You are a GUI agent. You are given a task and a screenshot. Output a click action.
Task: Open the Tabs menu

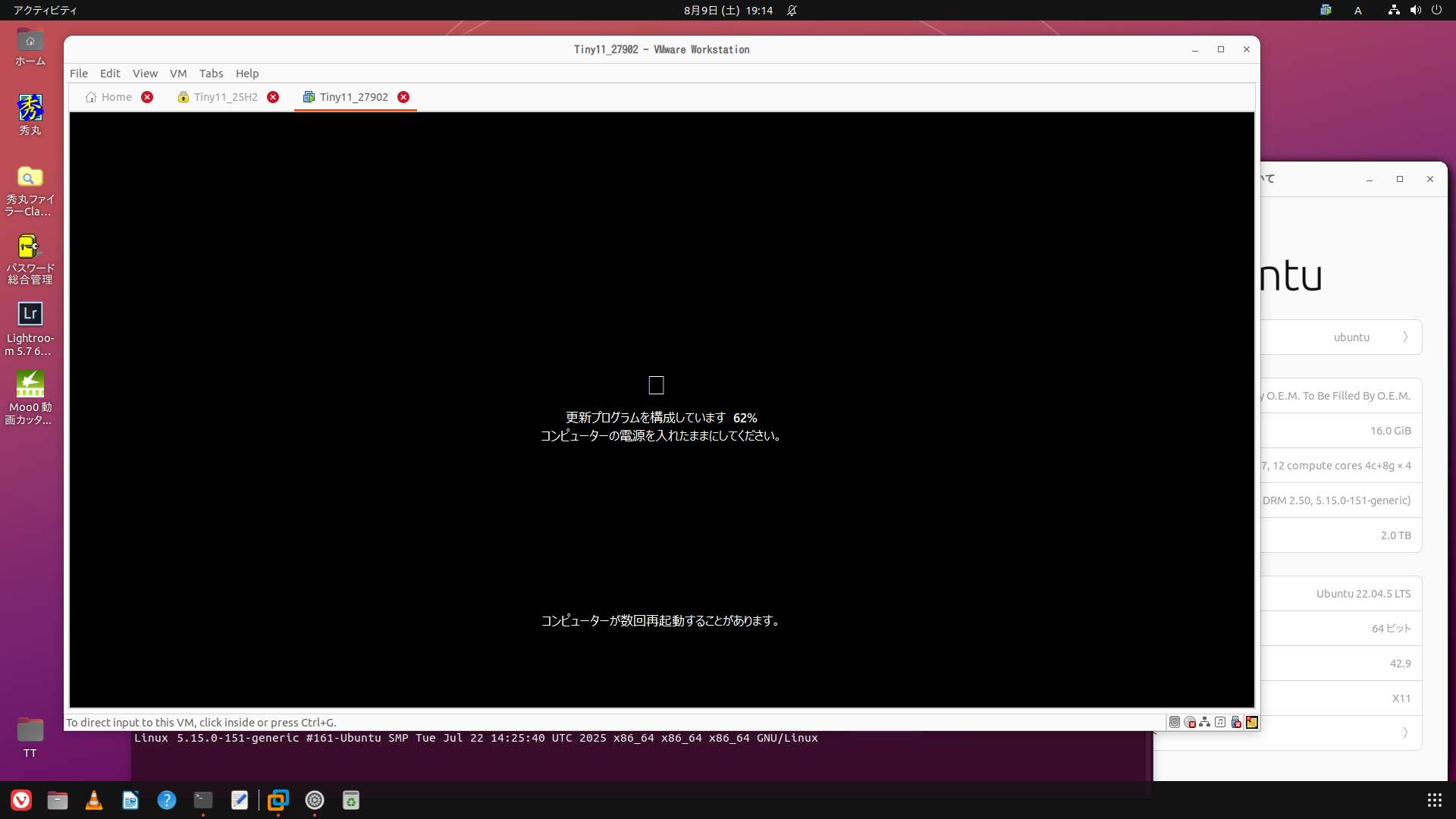pos(211,74)
